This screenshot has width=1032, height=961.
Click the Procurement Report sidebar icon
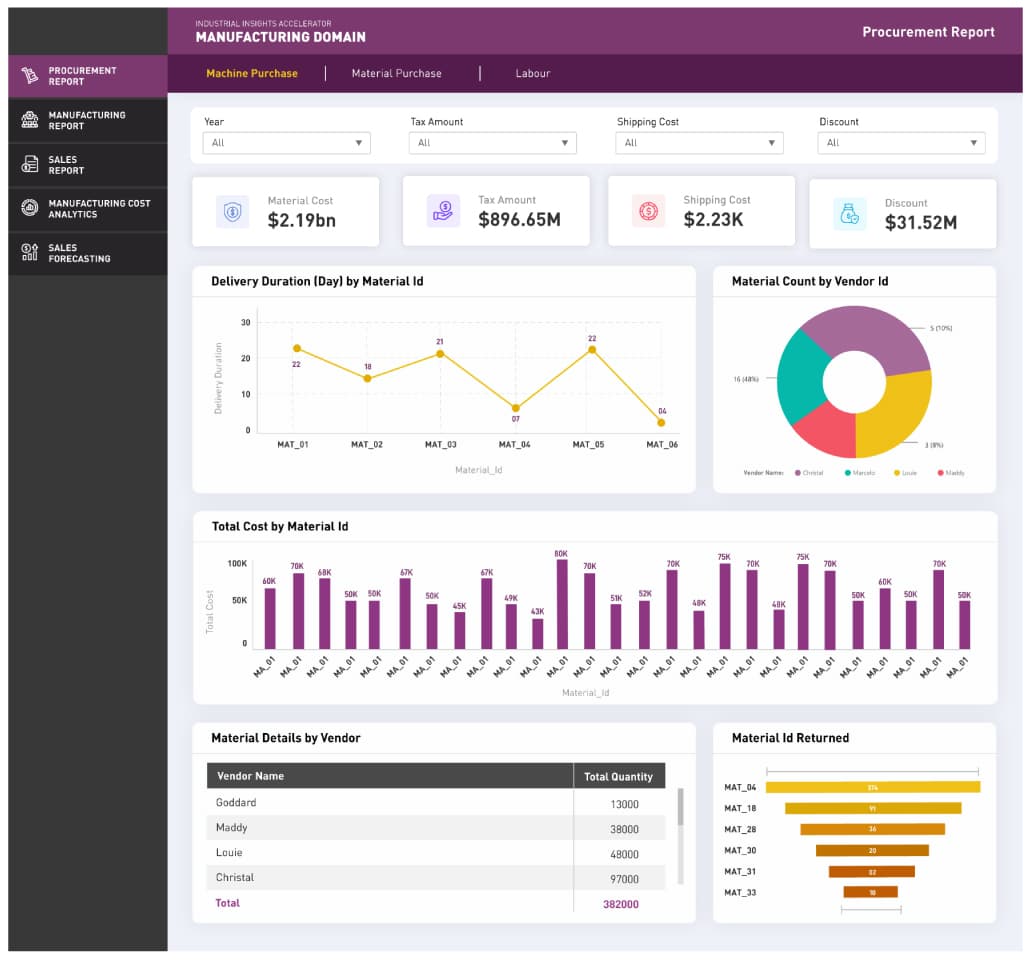(30, 76)
